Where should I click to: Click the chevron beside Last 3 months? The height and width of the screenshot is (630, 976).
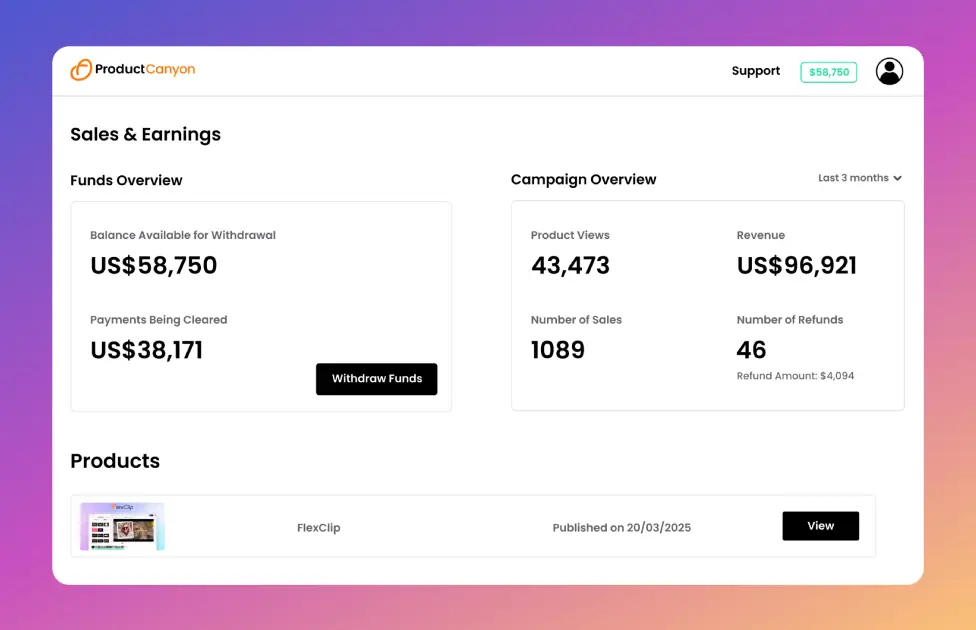(897, 178)
